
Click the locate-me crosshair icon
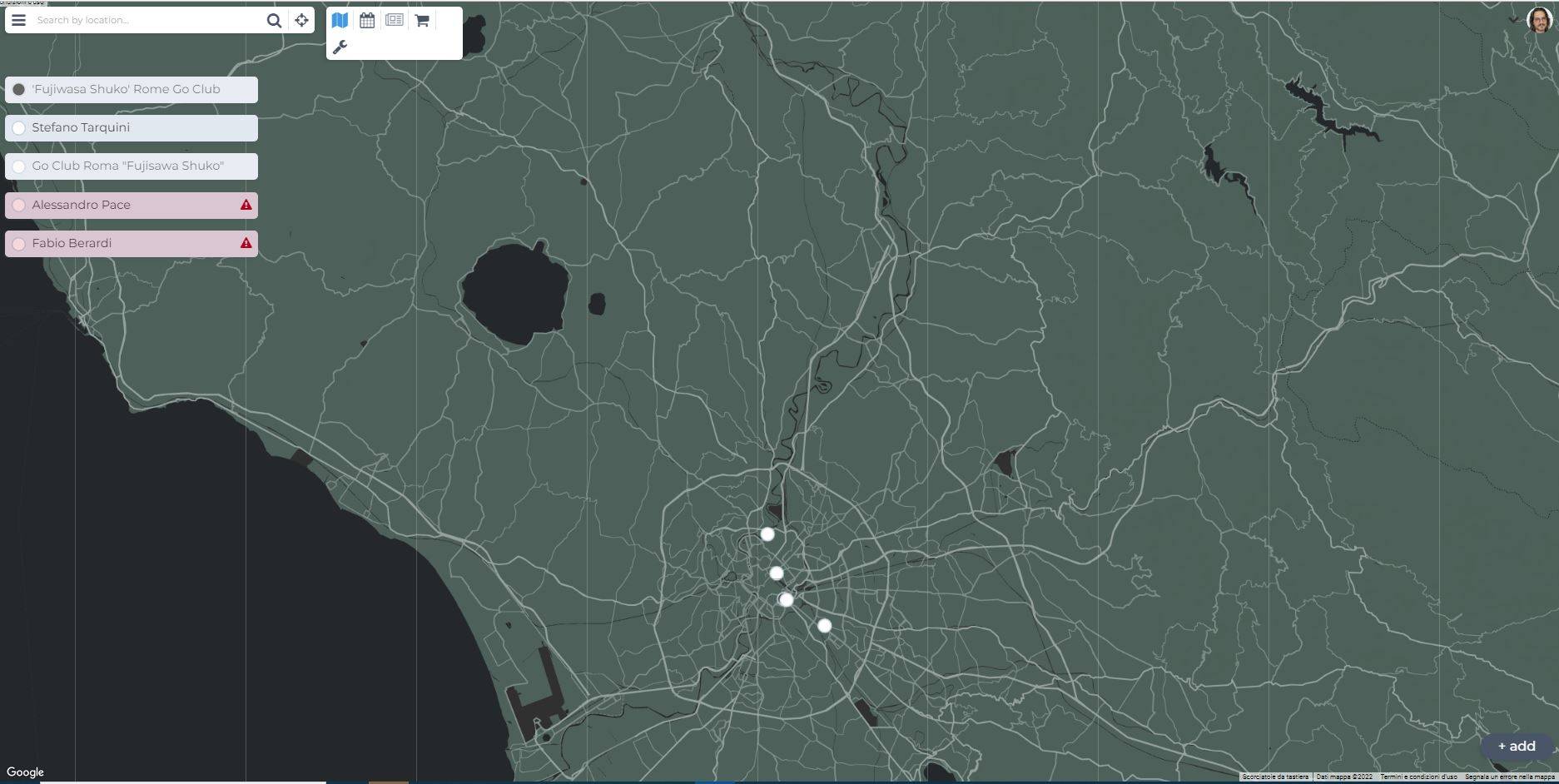(x=300, y=19)
